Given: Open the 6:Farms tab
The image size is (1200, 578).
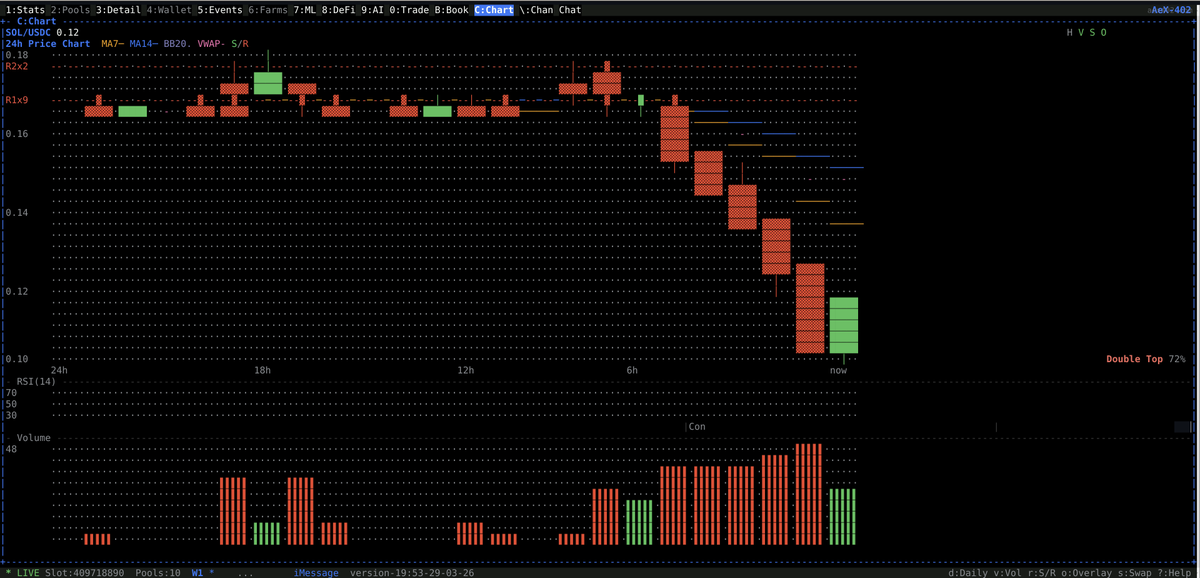Looking at the screenshot, I should [x=268, y=10].
